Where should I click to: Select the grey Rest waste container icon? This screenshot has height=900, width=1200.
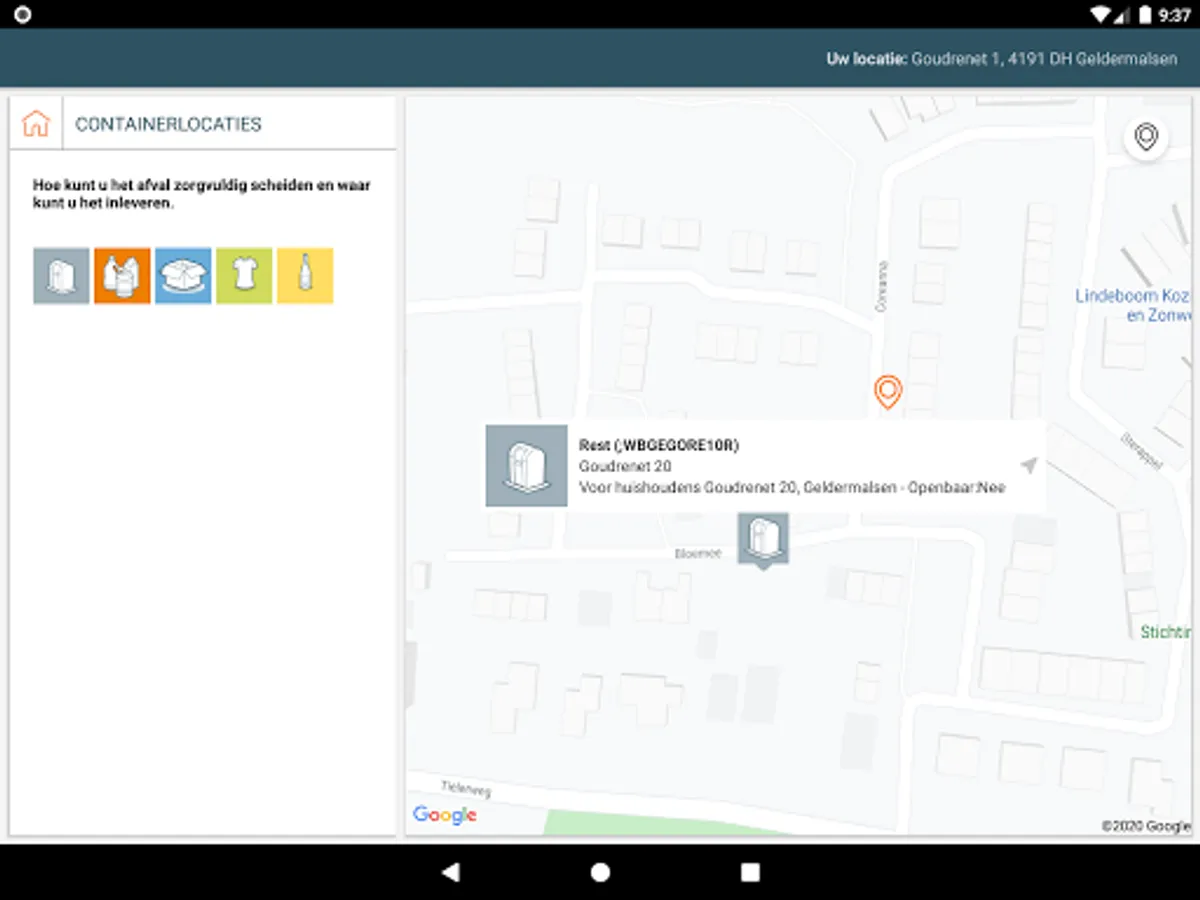tap(61, 276)
